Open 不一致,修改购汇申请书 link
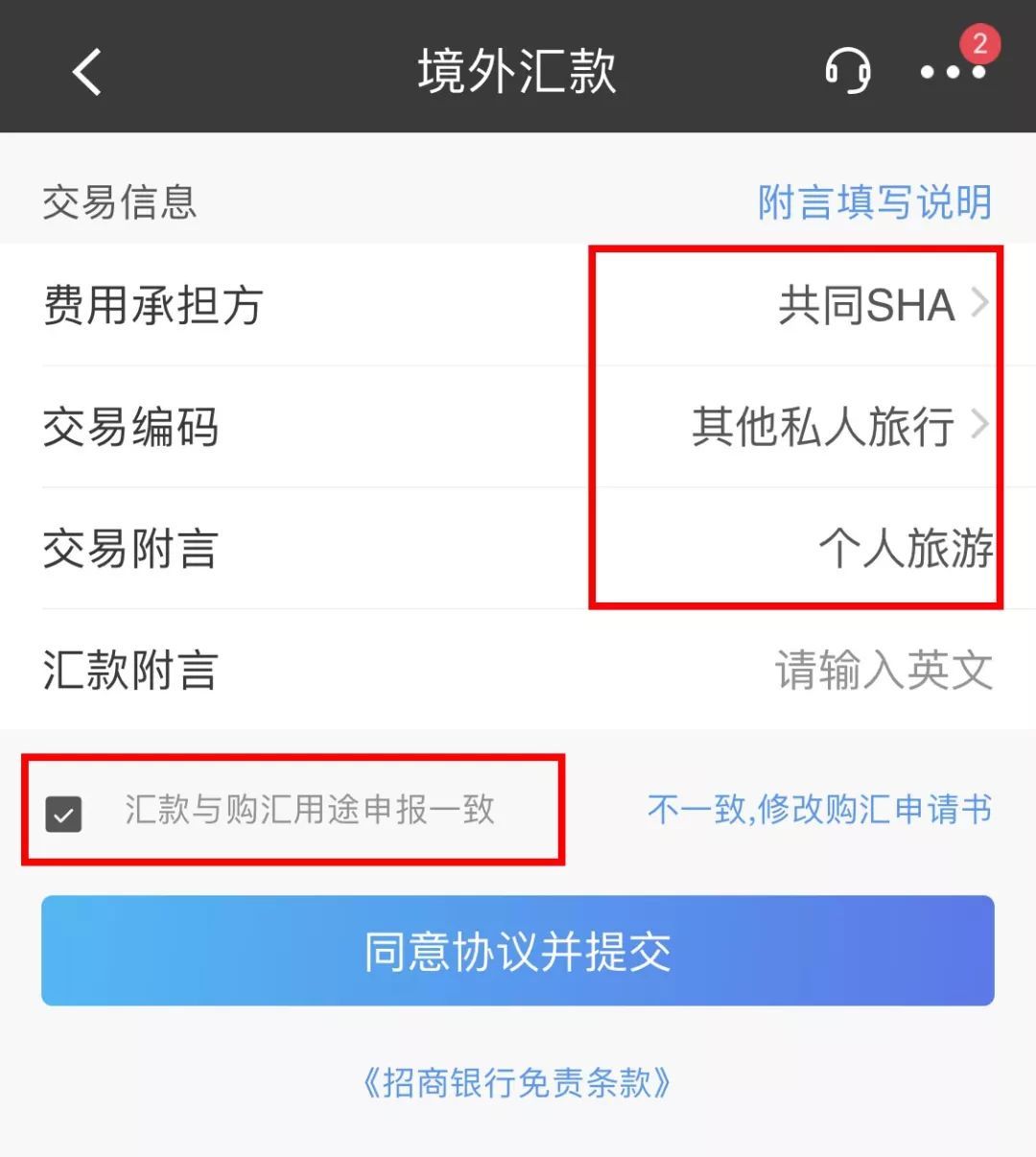The width and height of the screenshot is (1036, 1157). point(820,810)
